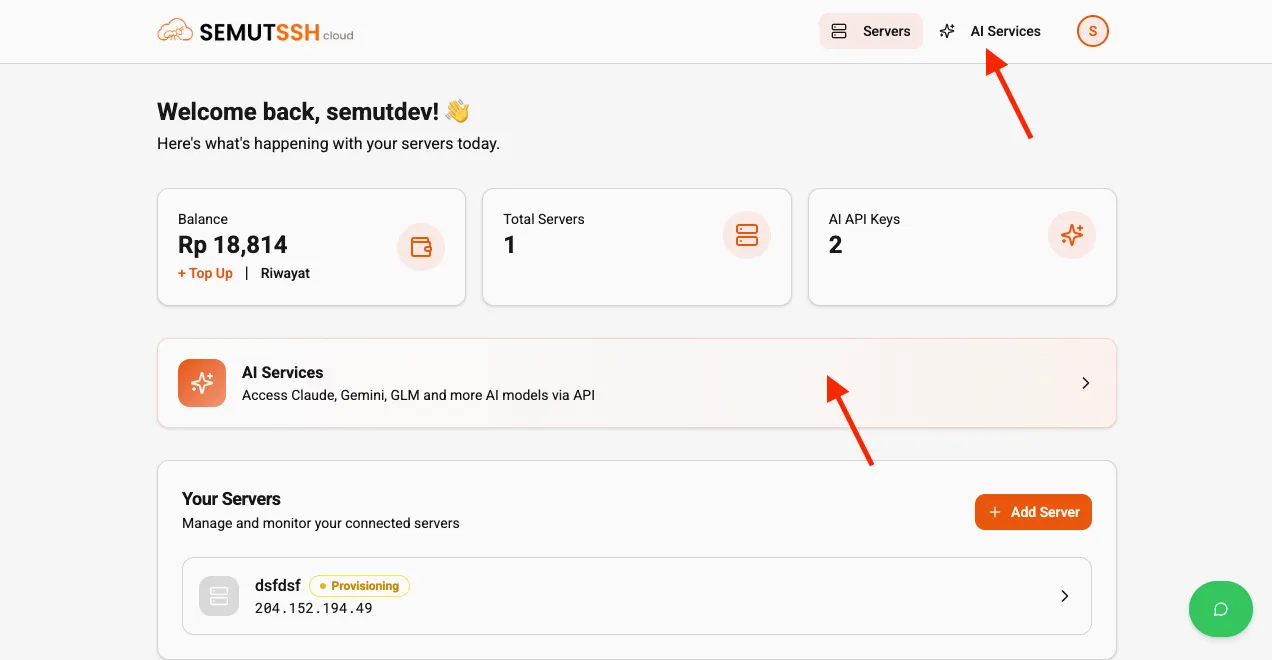Screen dimensions: 1272x660
Task: Click the wallet icon on the Balance card
Action: [x=421, y=246]
